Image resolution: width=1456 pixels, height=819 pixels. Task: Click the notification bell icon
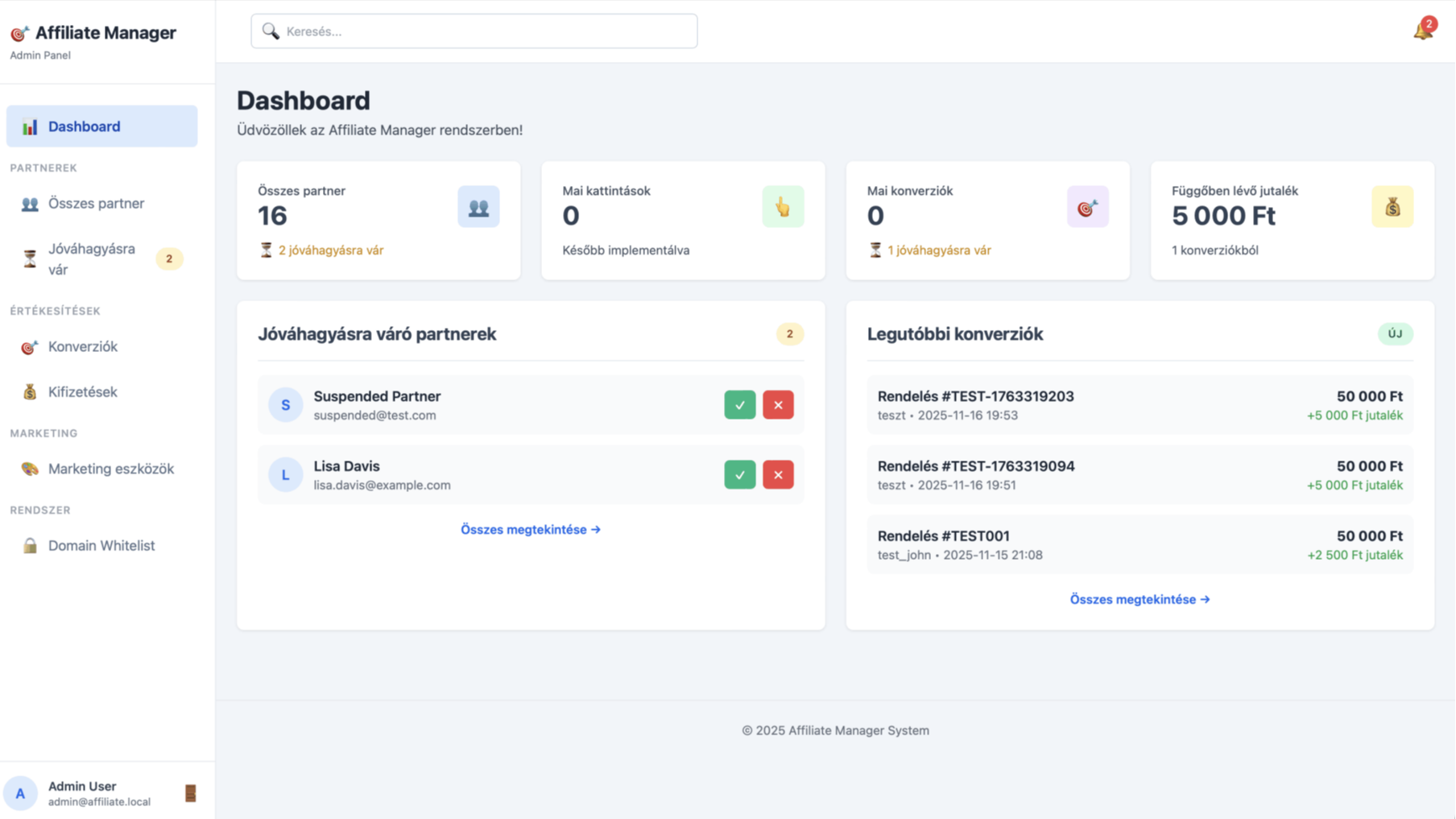click(x=1422, y=31)
